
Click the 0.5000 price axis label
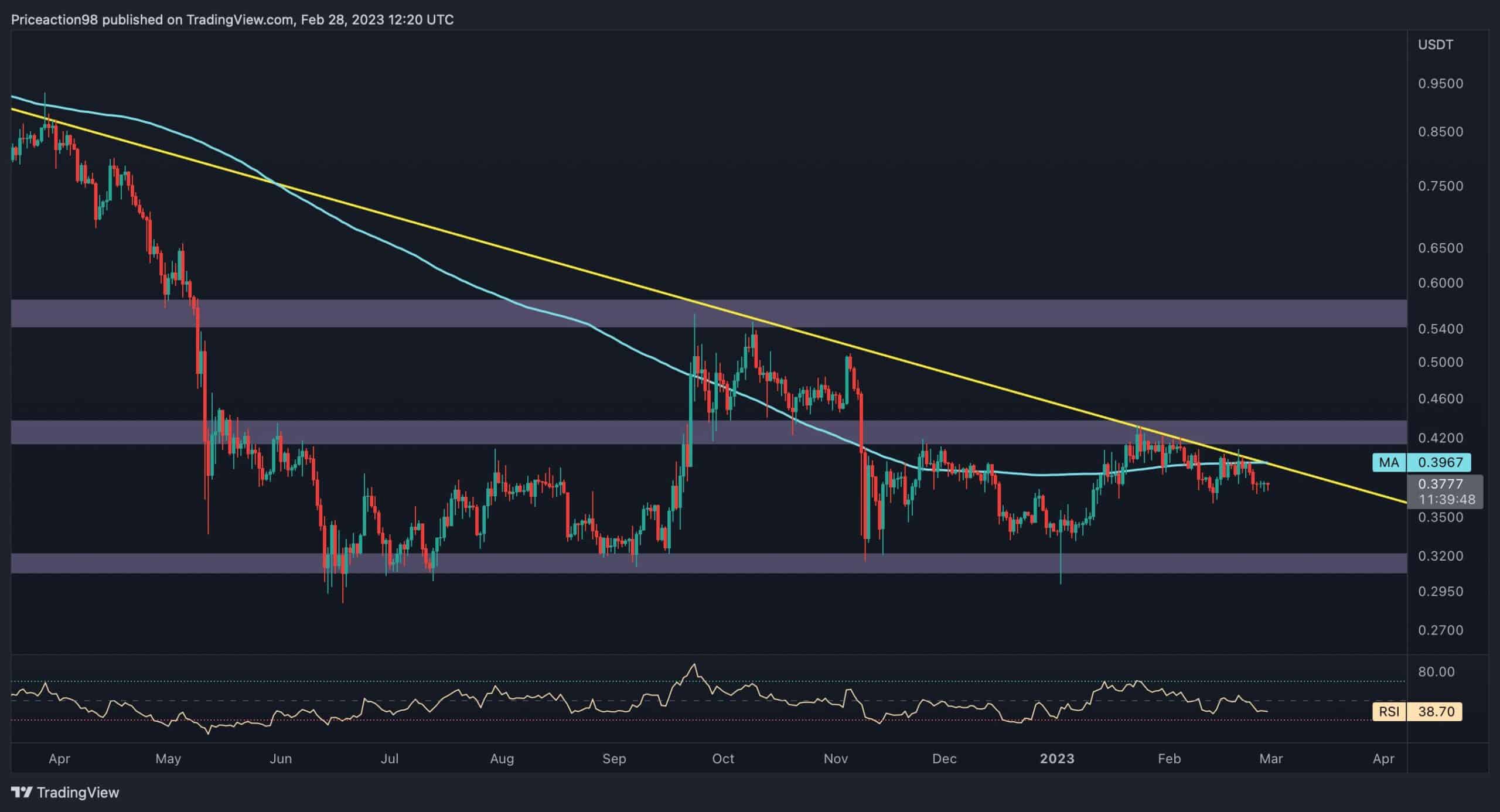(x=1440, y=362)
